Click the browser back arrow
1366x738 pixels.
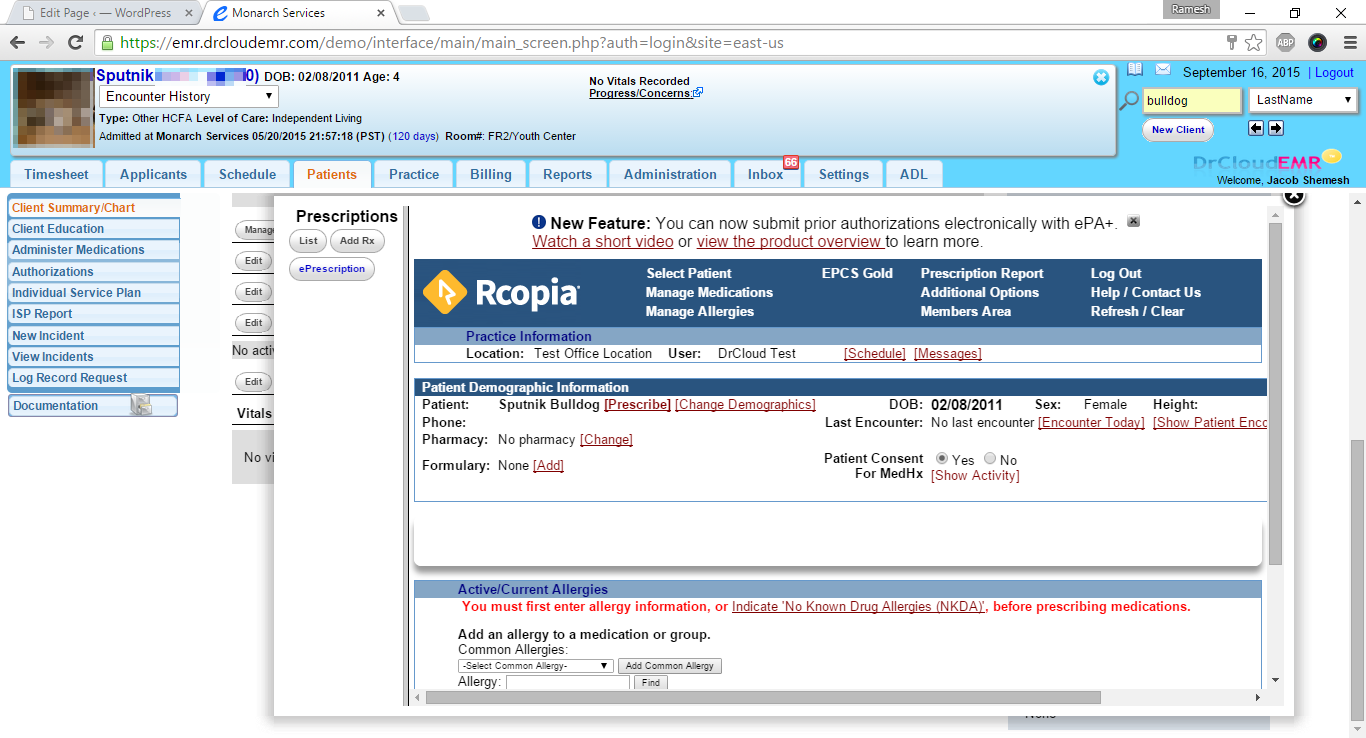[x=17, y=43]
